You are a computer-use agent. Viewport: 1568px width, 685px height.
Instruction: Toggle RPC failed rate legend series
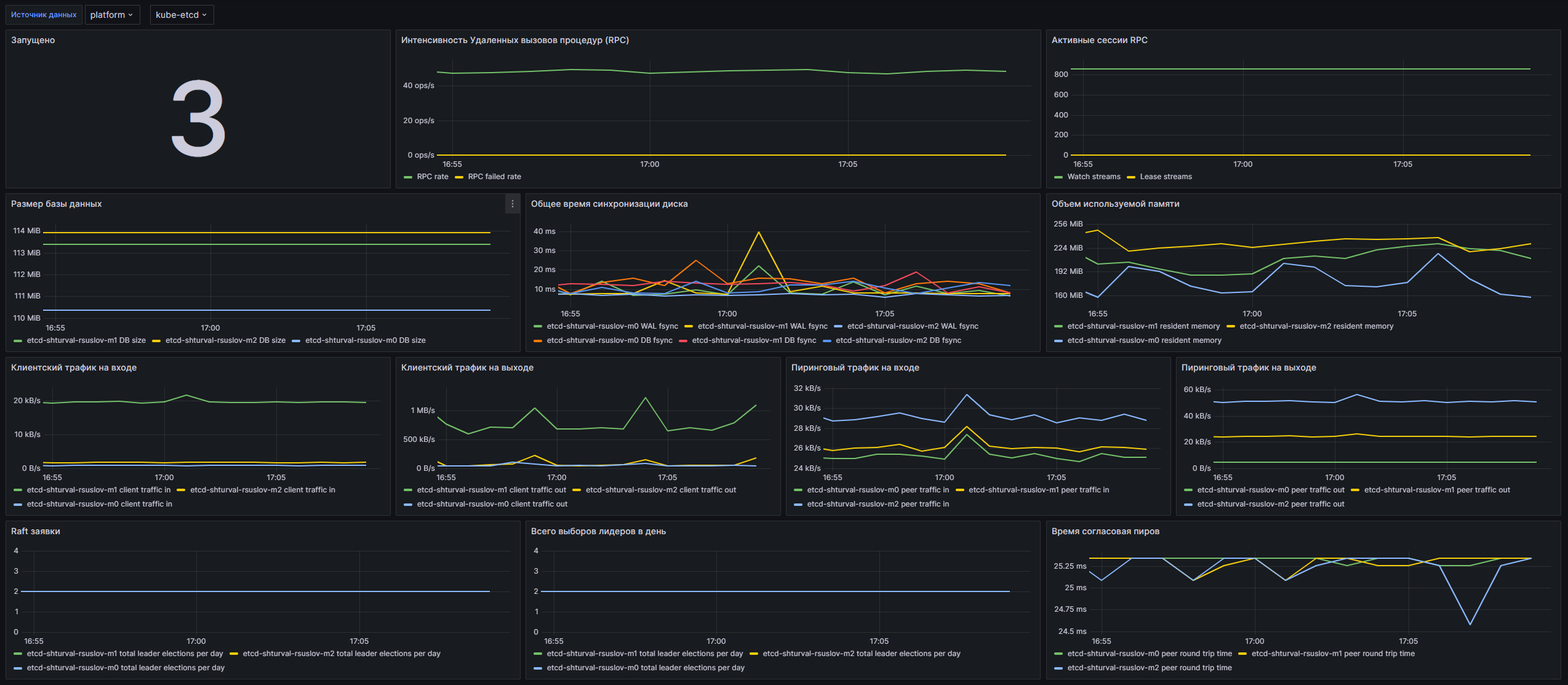tap(494, 177)
